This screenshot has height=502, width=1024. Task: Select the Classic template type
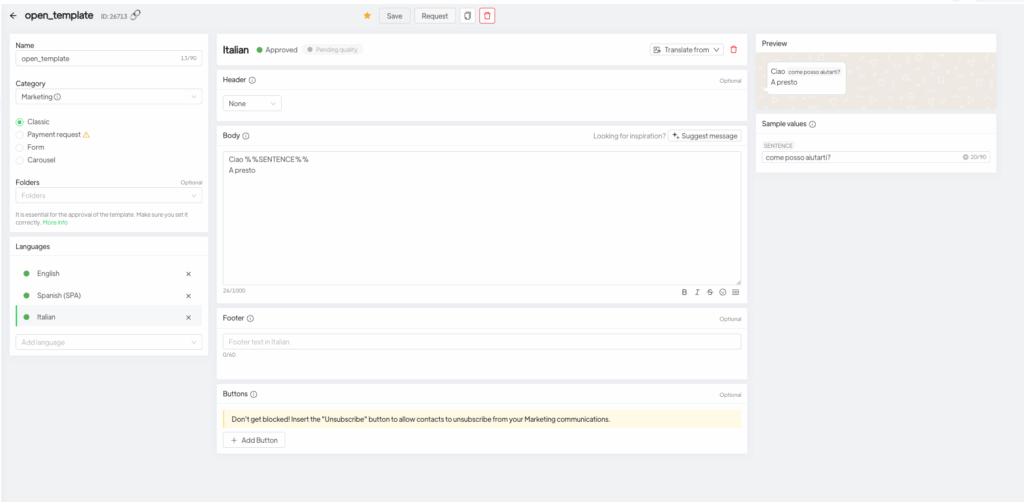pos(20,121)
